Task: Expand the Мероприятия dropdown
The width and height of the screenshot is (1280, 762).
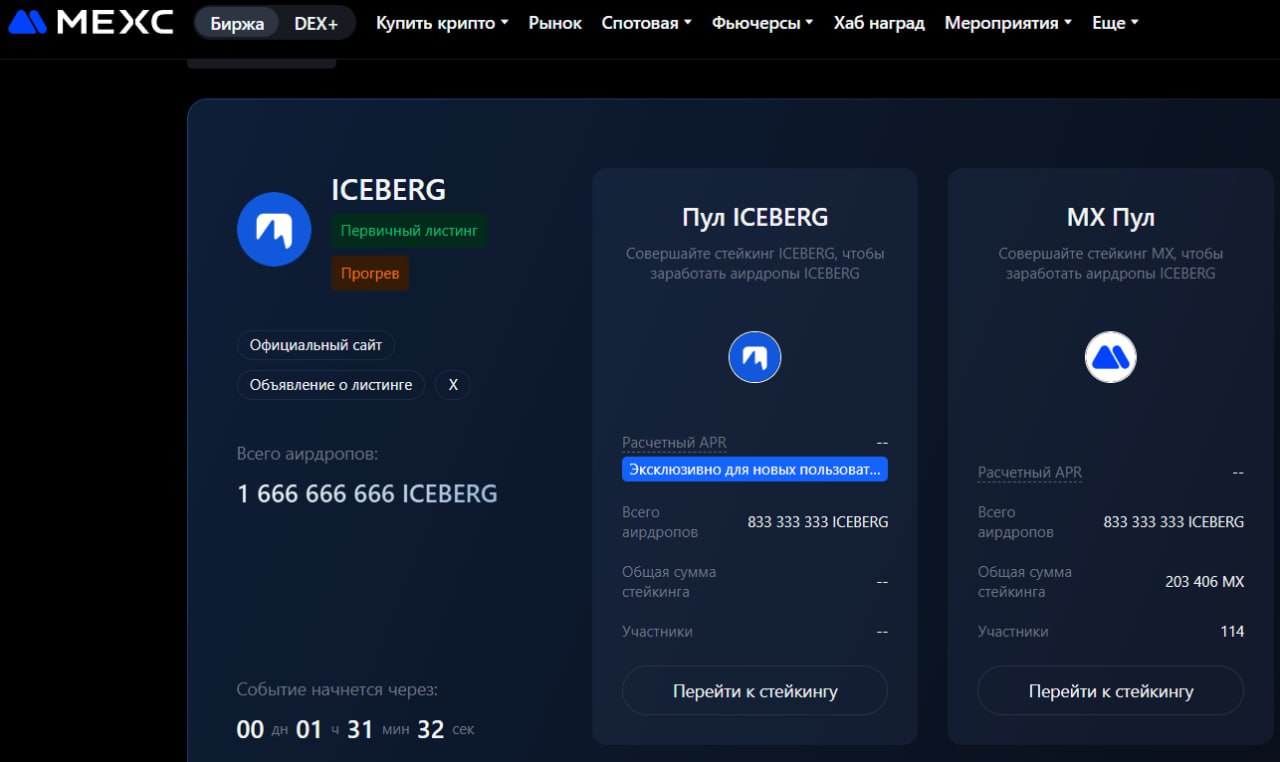Action: pyautogui.click(x=1008, y=22)
